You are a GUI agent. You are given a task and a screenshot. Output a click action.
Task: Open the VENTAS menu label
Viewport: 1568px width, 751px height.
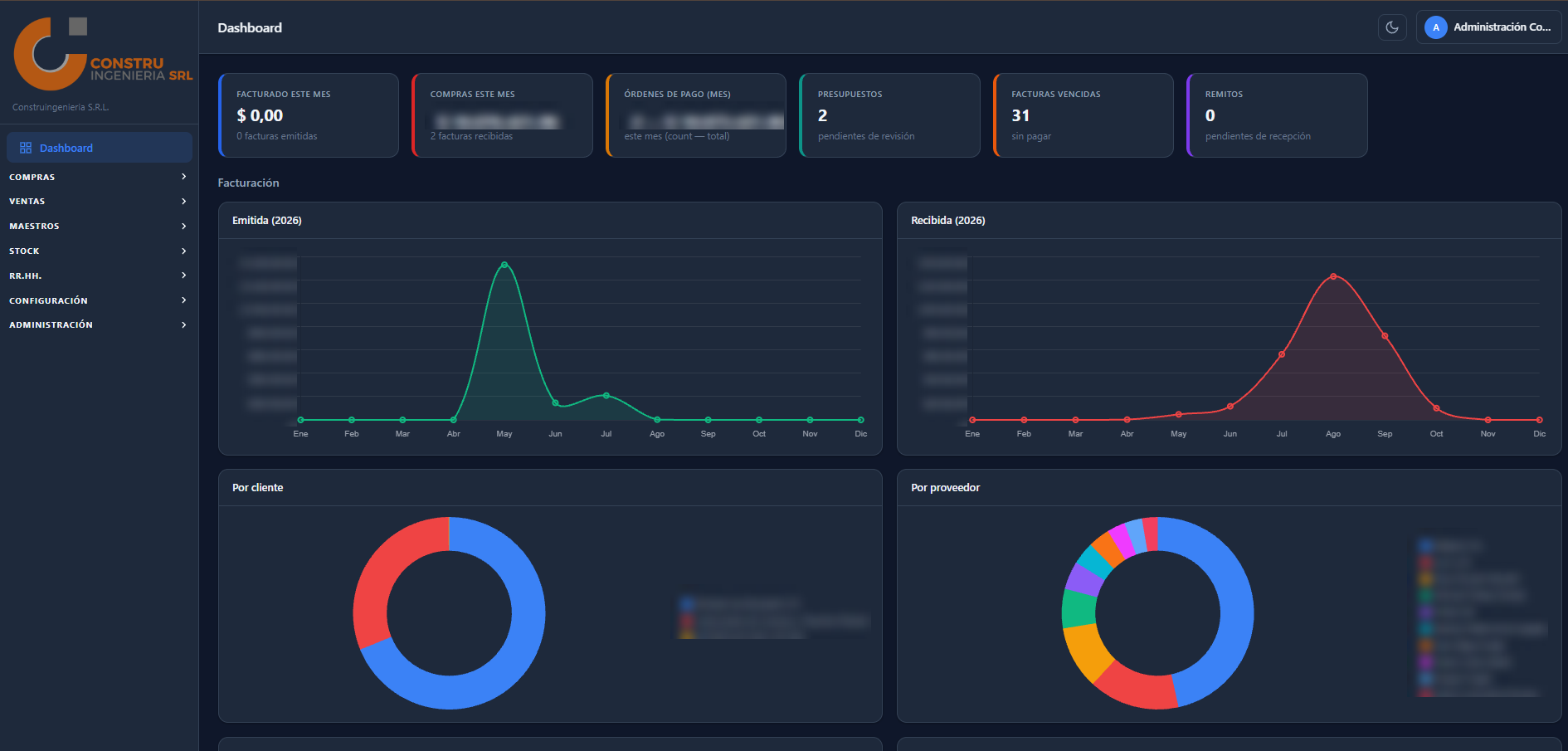click(x=27, y=202)
